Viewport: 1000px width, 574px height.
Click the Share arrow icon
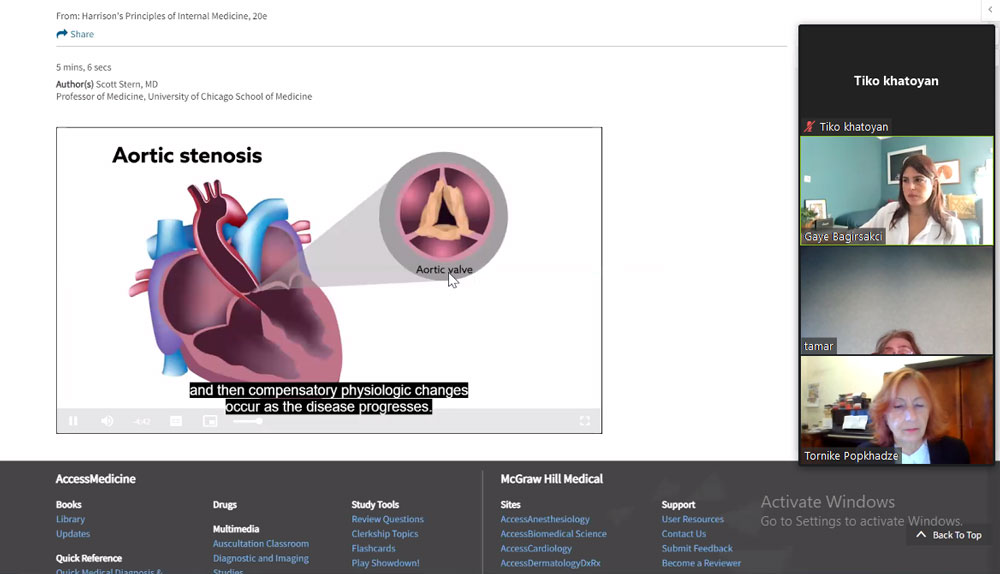(62, 34)
